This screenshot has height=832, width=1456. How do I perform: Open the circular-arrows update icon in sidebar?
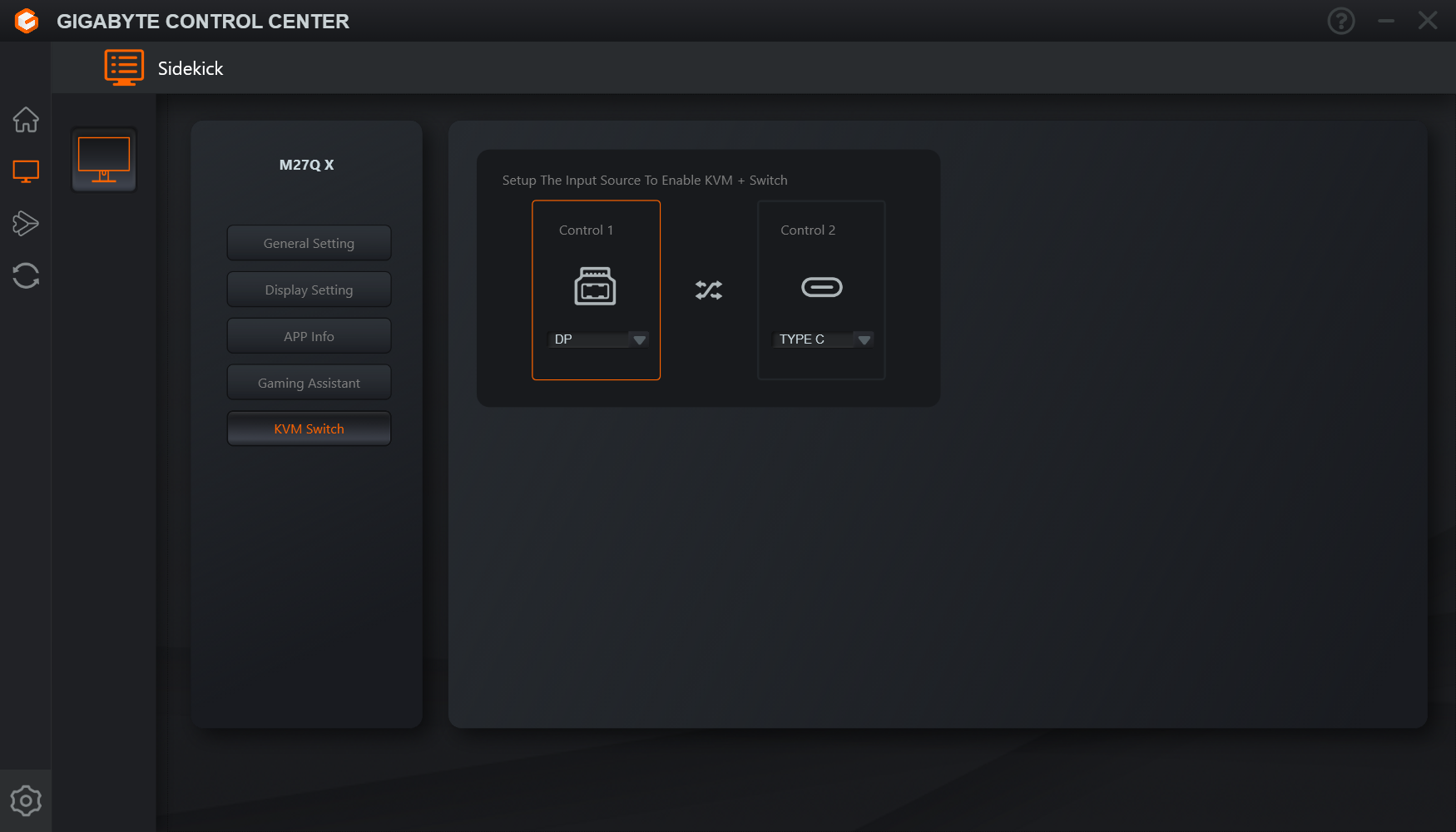pos(26,275)
